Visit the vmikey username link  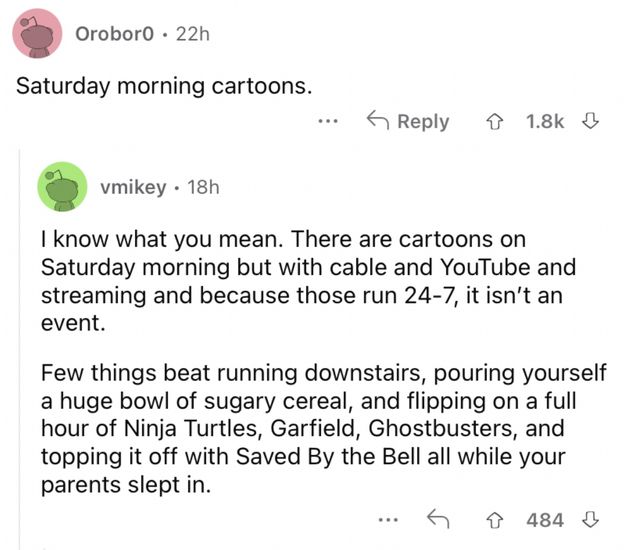pyautogui.click(x=133, y=188)
